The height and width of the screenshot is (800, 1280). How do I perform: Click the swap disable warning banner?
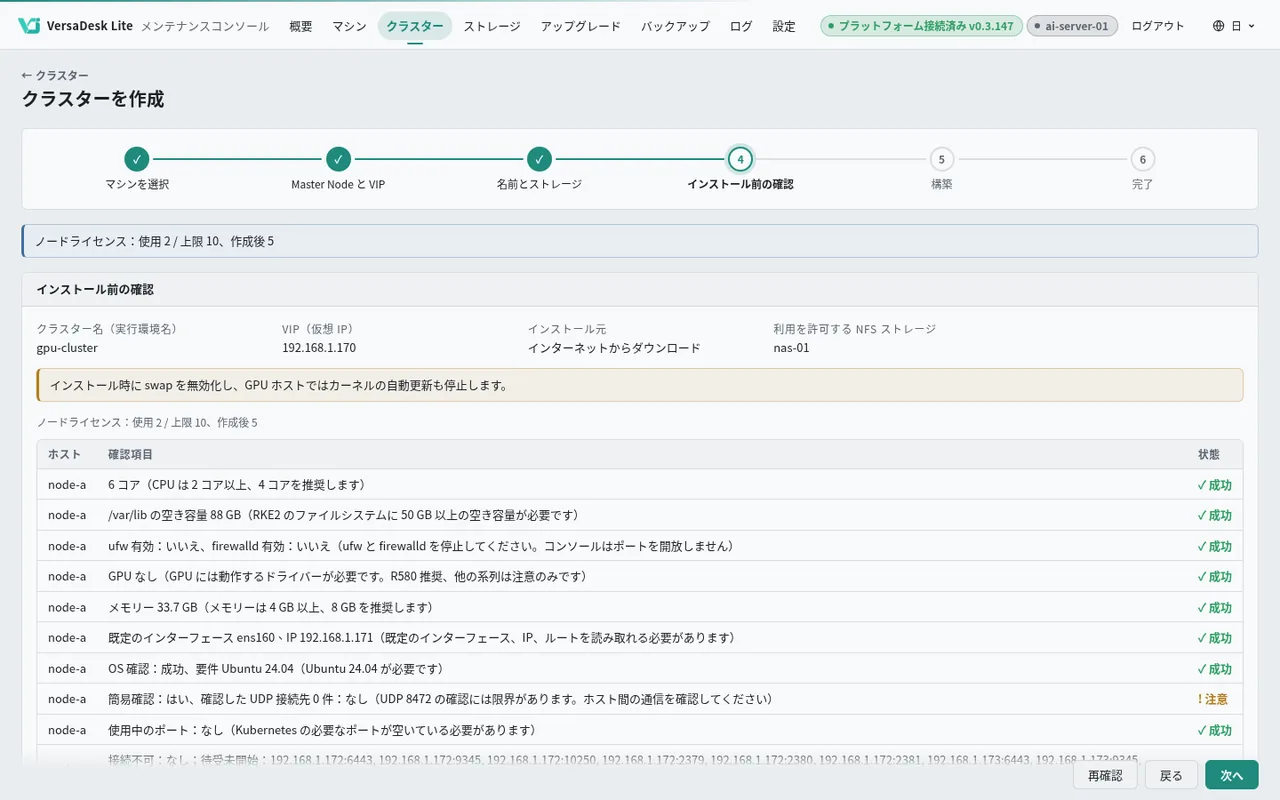click(640, 385)
